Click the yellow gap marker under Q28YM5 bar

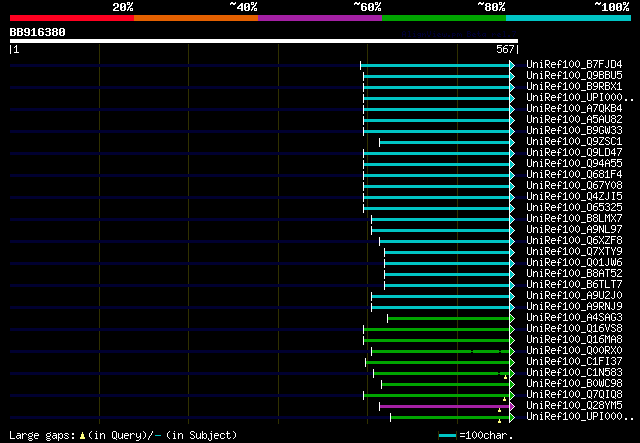tap(499, 410)
